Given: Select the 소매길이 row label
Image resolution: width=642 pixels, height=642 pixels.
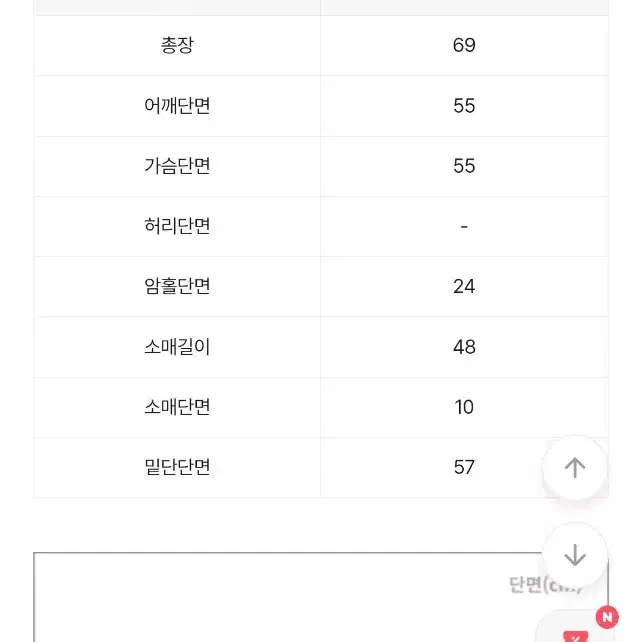Looking at the screenshot, I should point(177,347).
